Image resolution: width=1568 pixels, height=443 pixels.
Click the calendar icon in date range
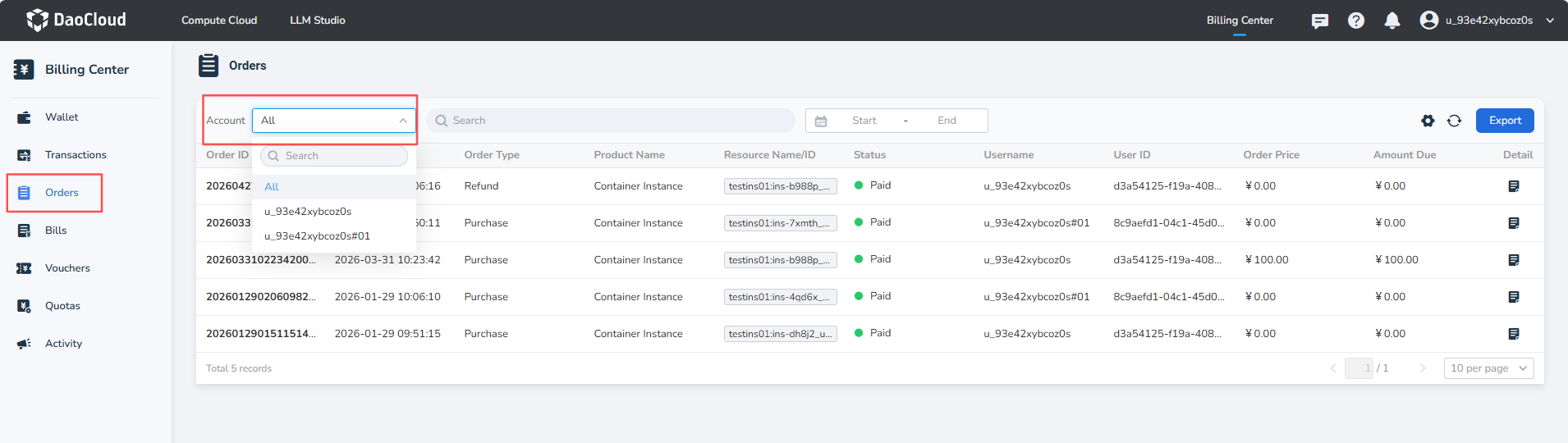point(821,121)
